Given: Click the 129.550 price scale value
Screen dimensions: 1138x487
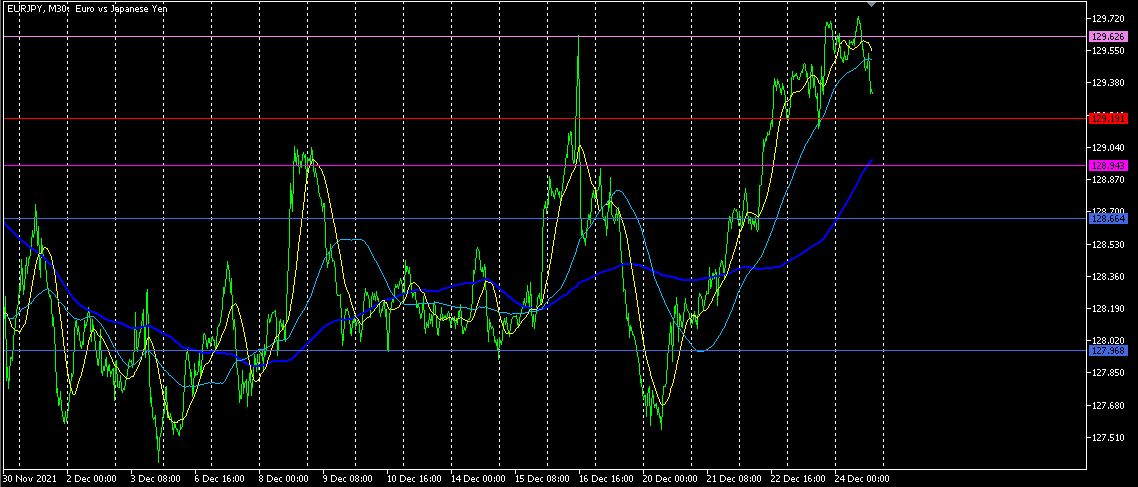Looking at the screenshot, I should pyautogui.click(x=1108, y=51).
